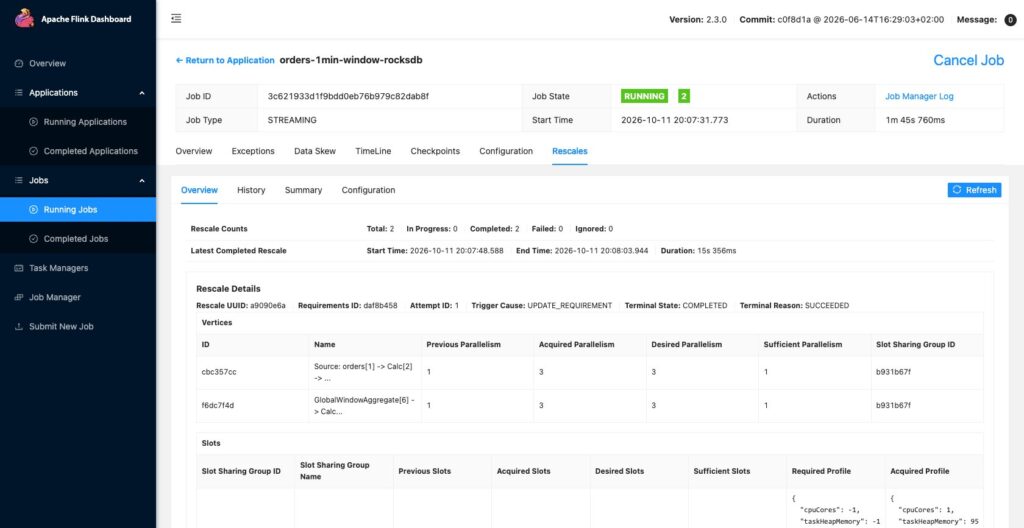Screen dimensions: 1024x528
Task: Click the Task Managers icon in sidebar
Action: pos(19,268)
